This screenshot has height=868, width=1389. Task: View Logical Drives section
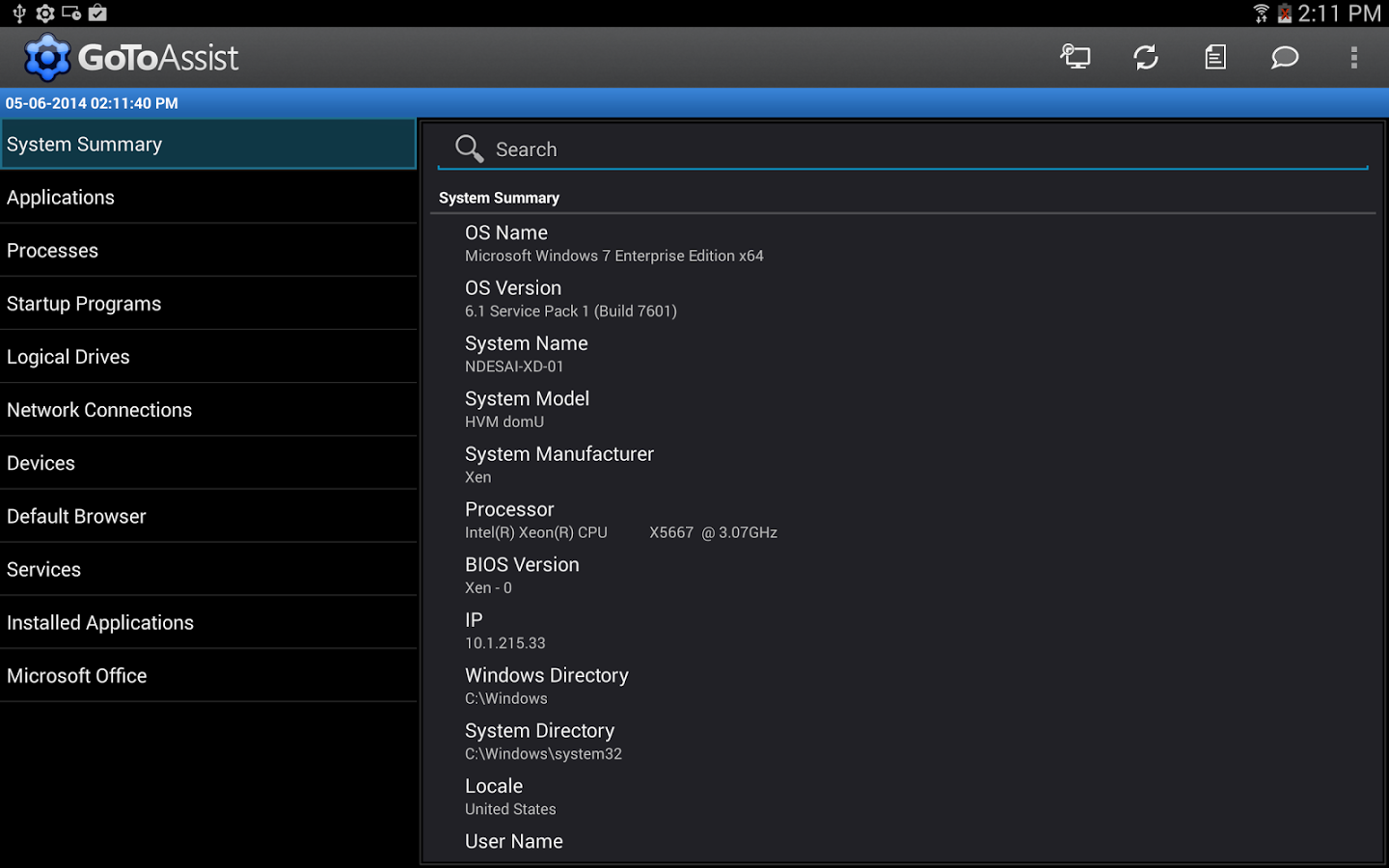(x=208, y=356)
